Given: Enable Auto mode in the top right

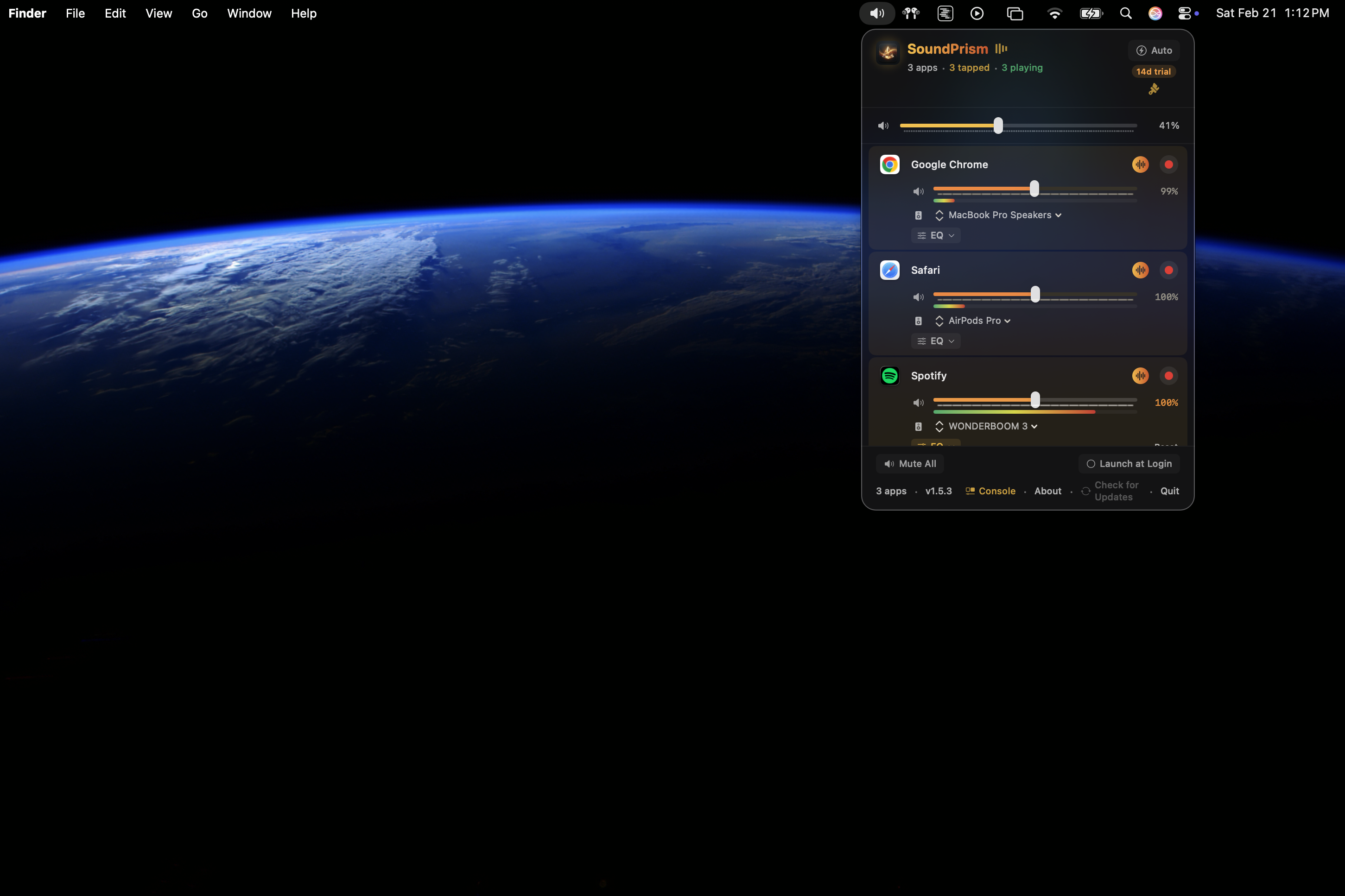Looking at the screenshot, I should [x=1154, y=50].
